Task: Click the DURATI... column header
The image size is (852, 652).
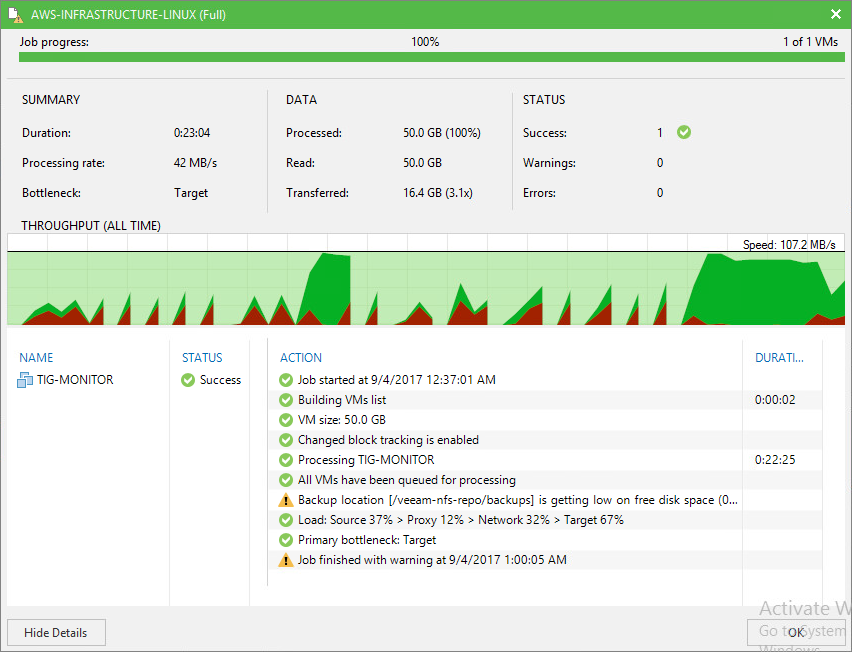Action: point(779,358)
